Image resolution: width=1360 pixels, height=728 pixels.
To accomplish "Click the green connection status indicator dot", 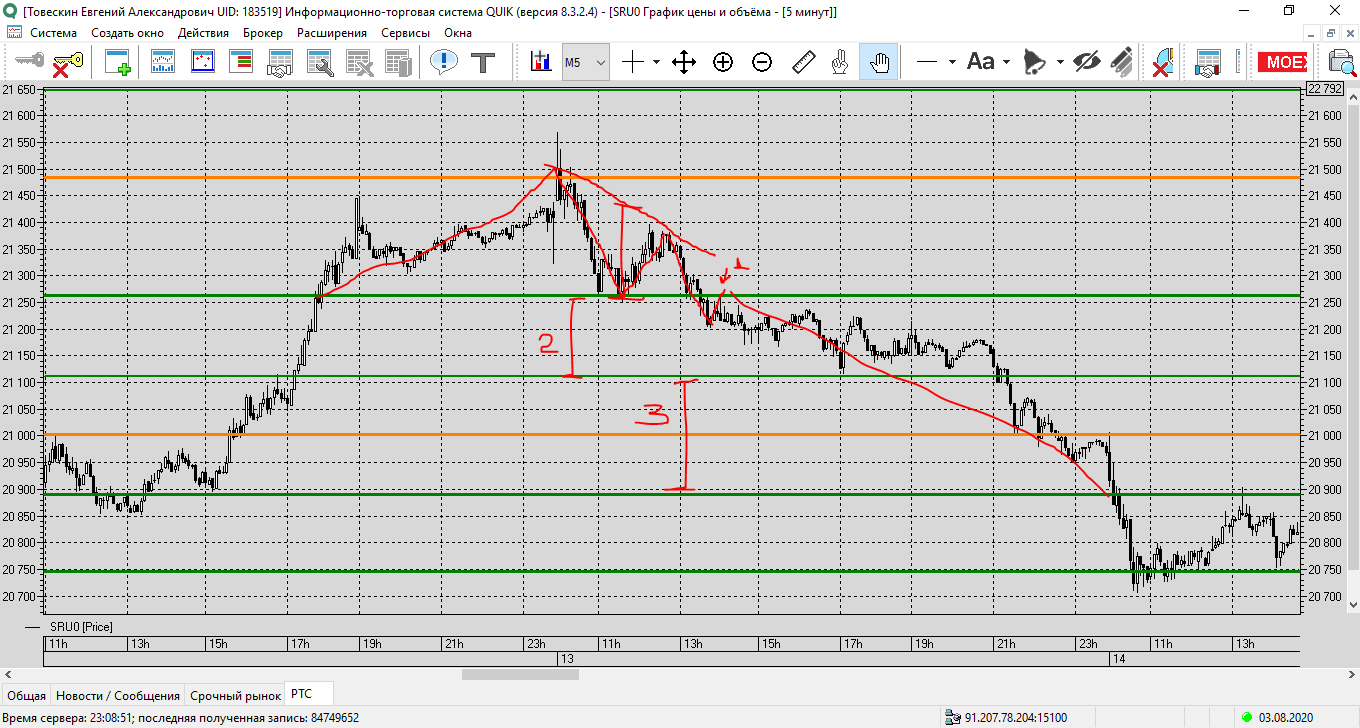I will click(1246, 717).
